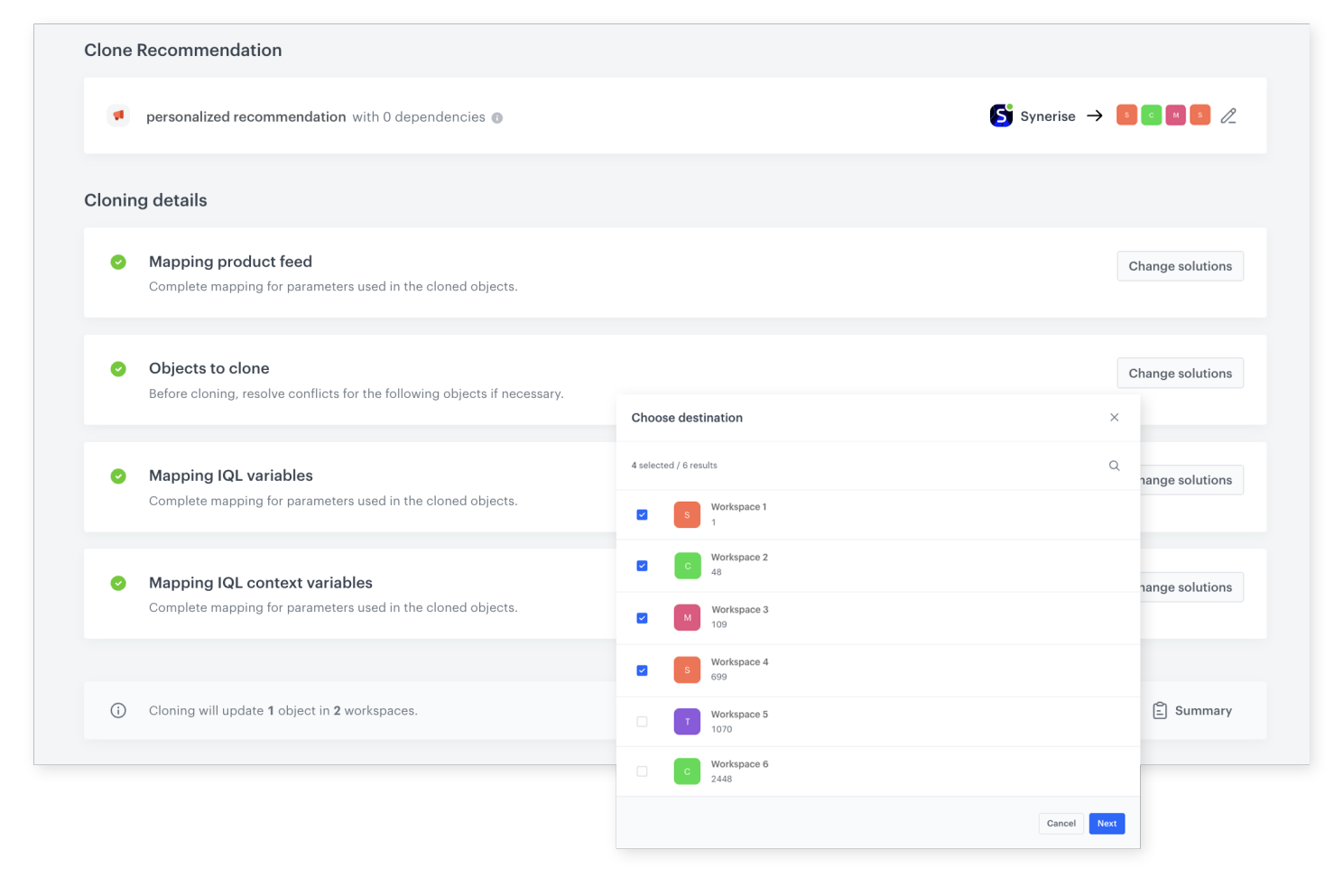Click the red recommendation icon in header
Viewport: 1343px width, 896px height.
118,115
